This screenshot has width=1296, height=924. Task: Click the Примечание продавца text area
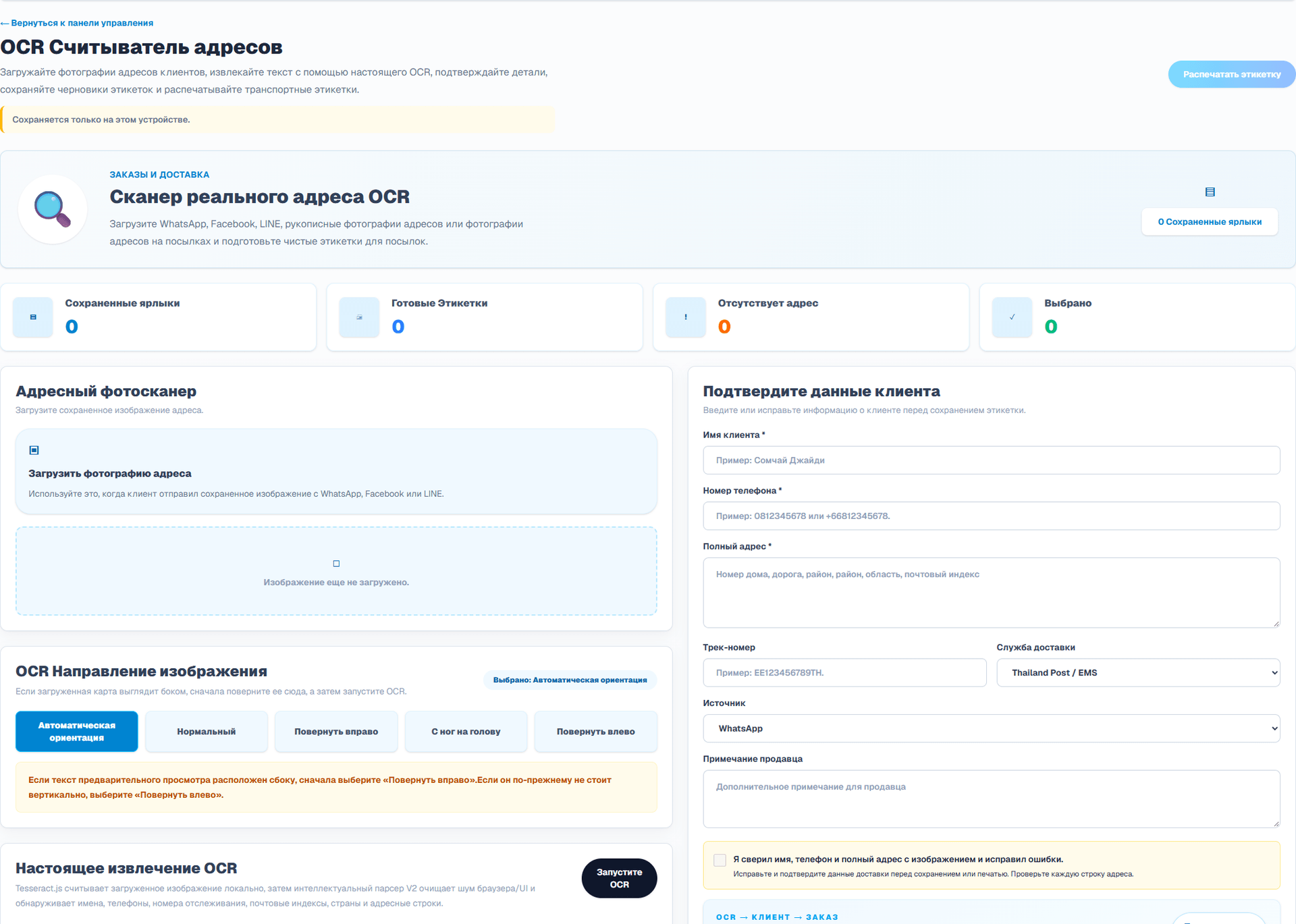992,799
